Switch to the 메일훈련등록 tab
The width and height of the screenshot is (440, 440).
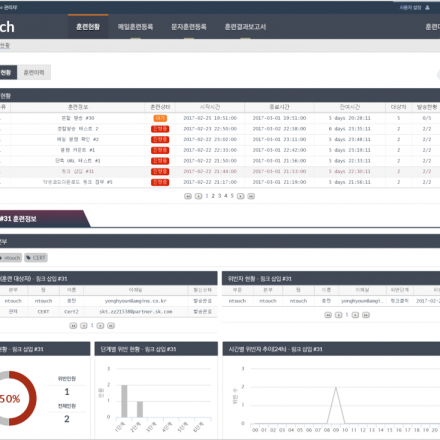pyautogui.click(x=135, y=27)
